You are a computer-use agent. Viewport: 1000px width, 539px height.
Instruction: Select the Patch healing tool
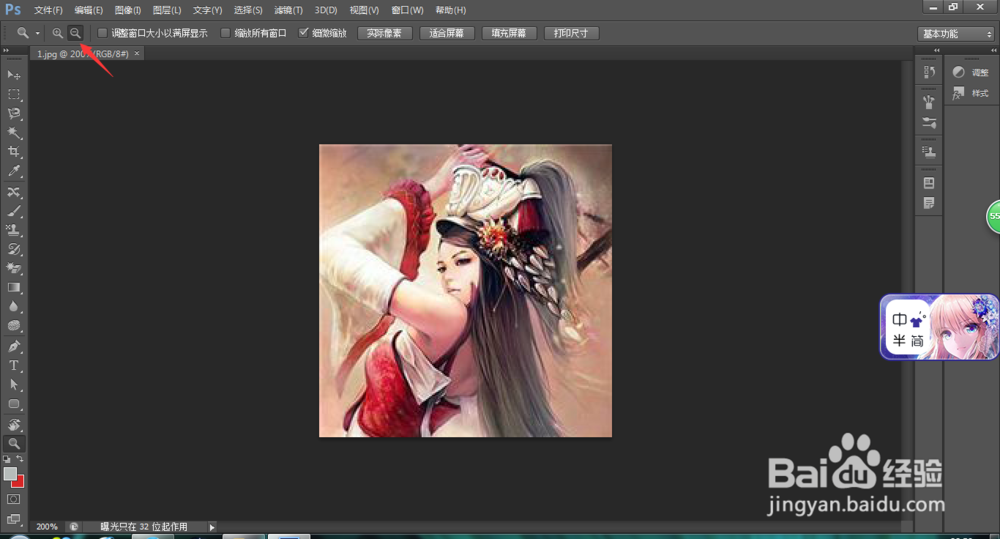click(x=13, y=192)
